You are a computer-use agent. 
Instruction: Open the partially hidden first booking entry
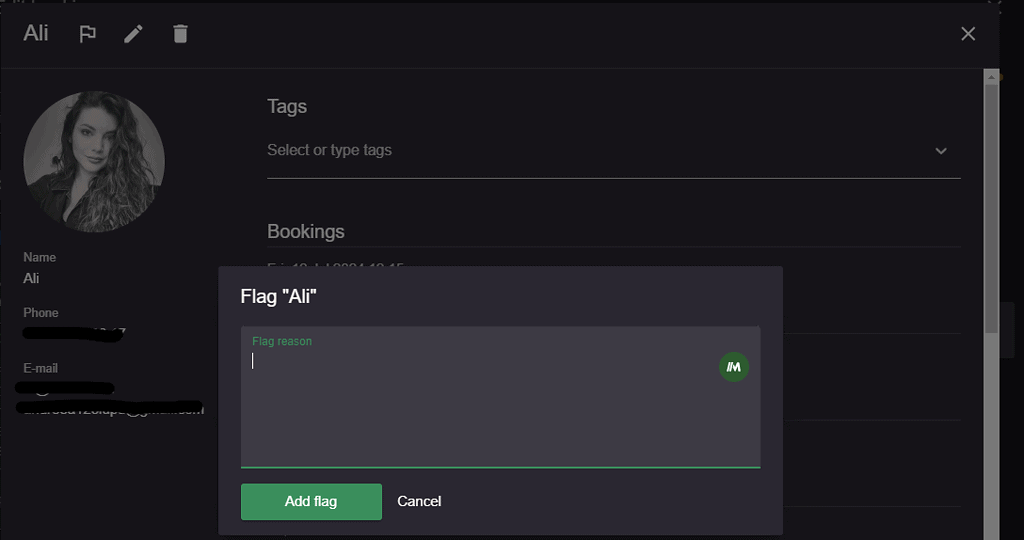coord(336,265)
